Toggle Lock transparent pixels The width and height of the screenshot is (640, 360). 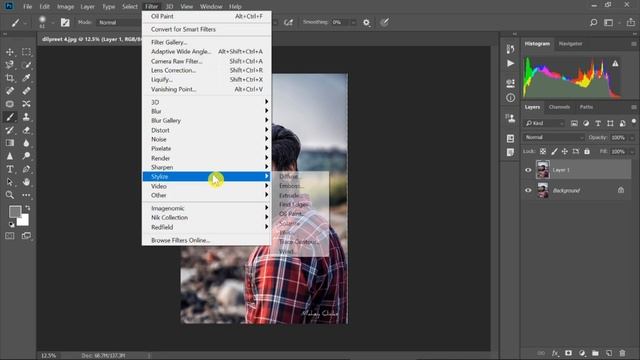pos(543,151)
